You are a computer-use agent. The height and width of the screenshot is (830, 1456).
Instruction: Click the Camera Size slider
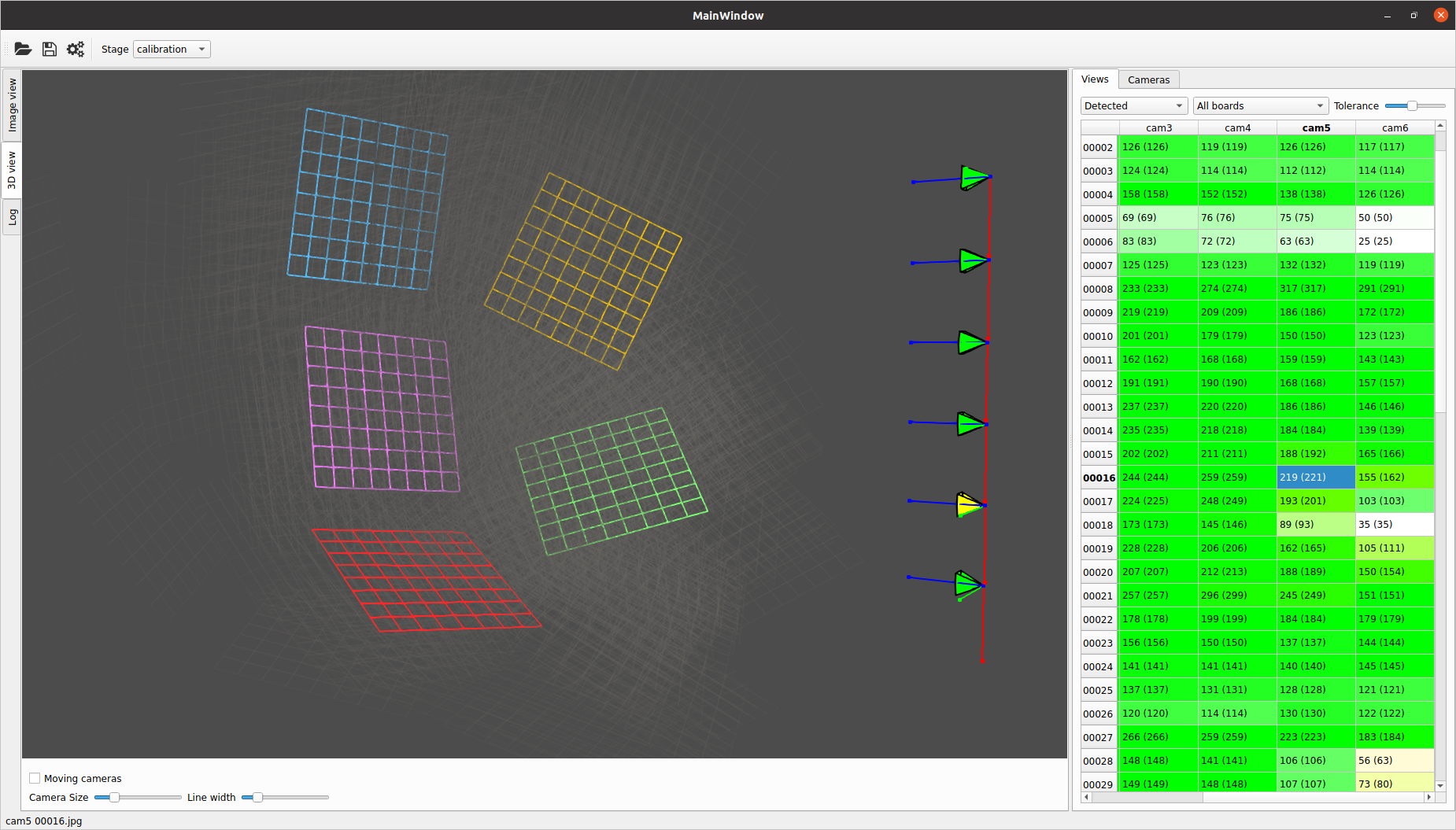click(138, 797)
